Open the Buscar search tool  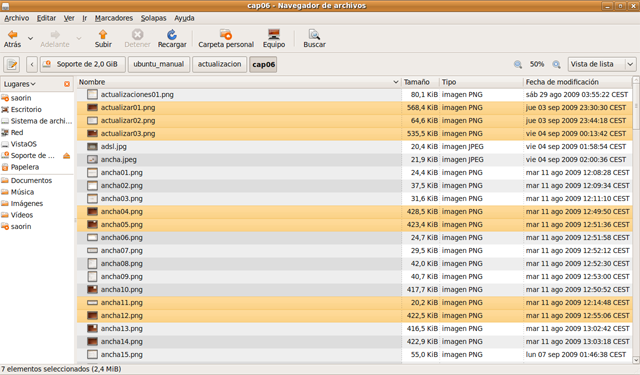point(314,35)
